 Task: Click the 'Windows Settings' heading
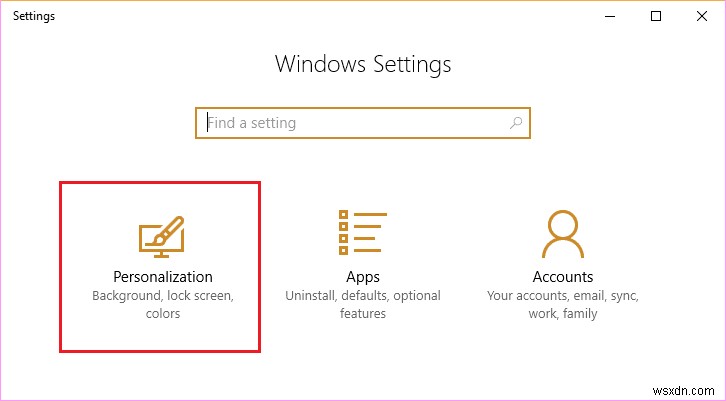362,65
